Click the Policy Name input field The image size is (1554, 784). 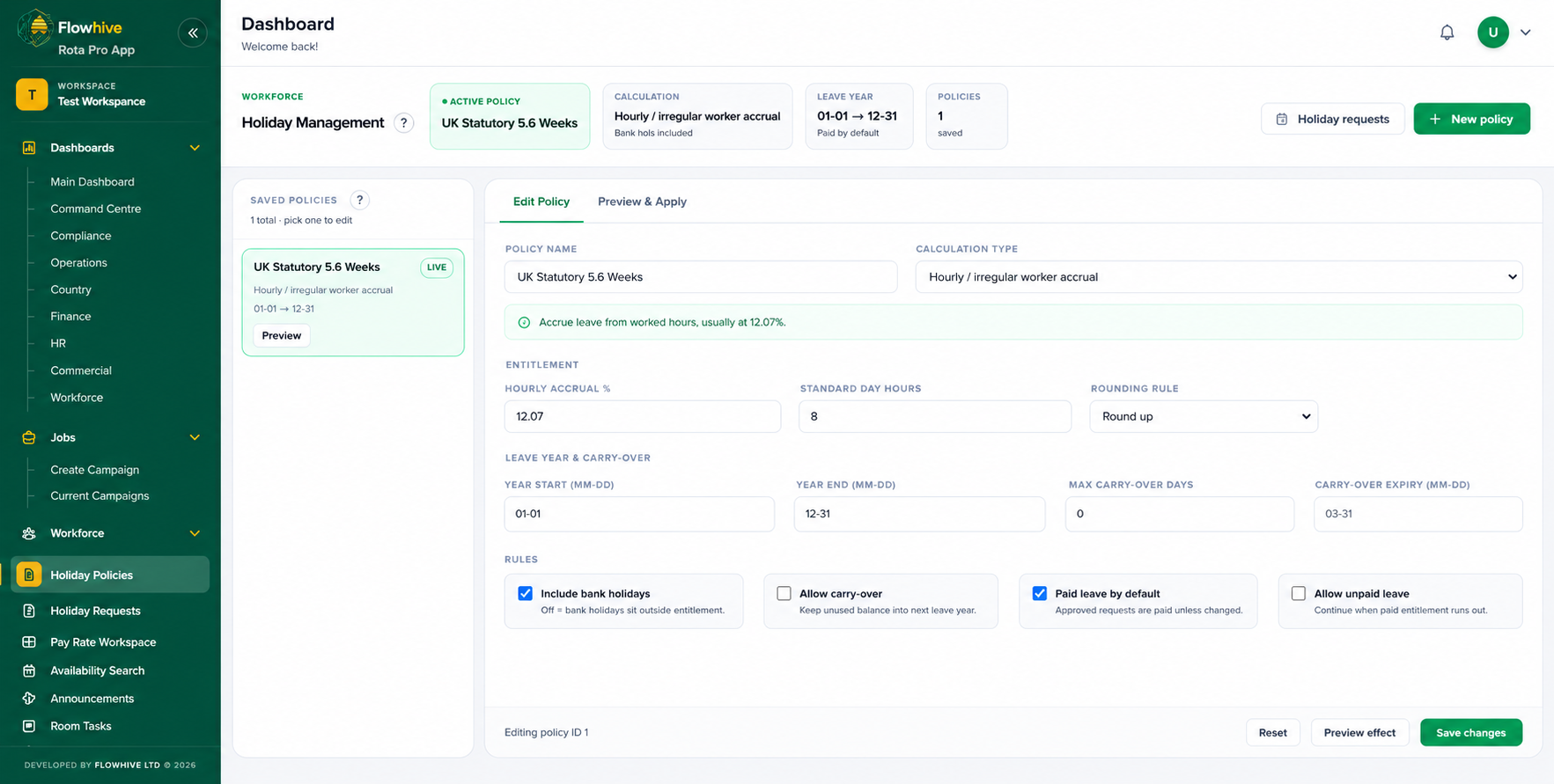click(701, 277)
